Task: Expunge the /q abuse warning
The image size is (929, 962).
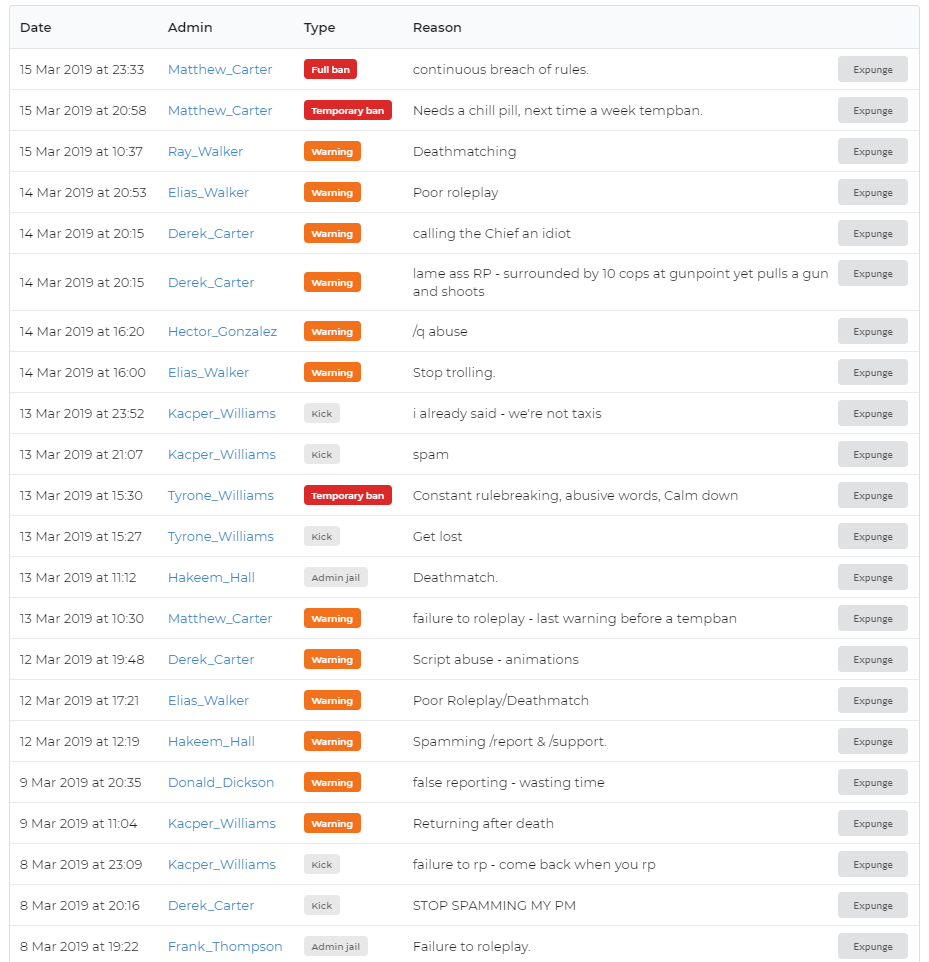Action: tap(872, 331)
